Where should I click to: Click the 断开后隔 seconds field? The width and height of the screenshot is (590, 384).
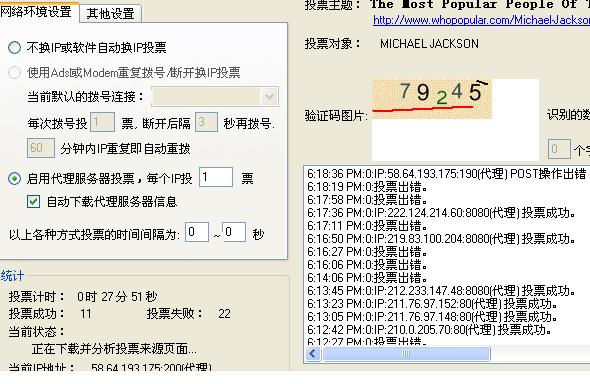[206, 122]
